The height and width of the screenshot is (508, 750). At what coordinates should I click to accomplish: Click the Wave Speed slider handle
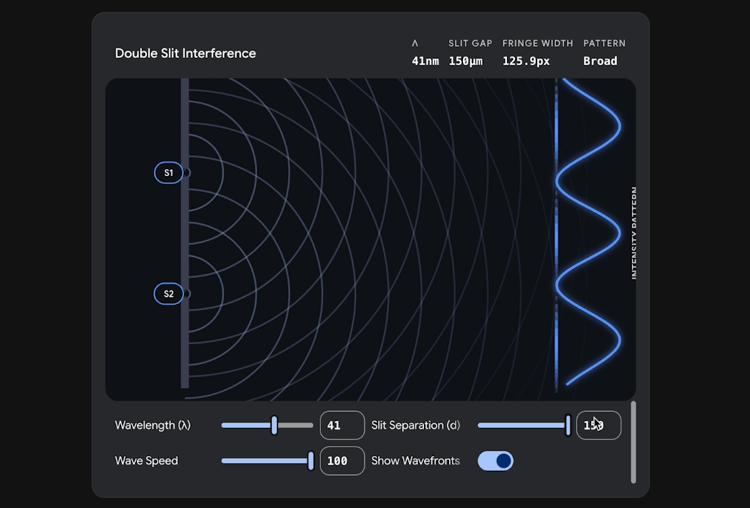tap(311, 460)
